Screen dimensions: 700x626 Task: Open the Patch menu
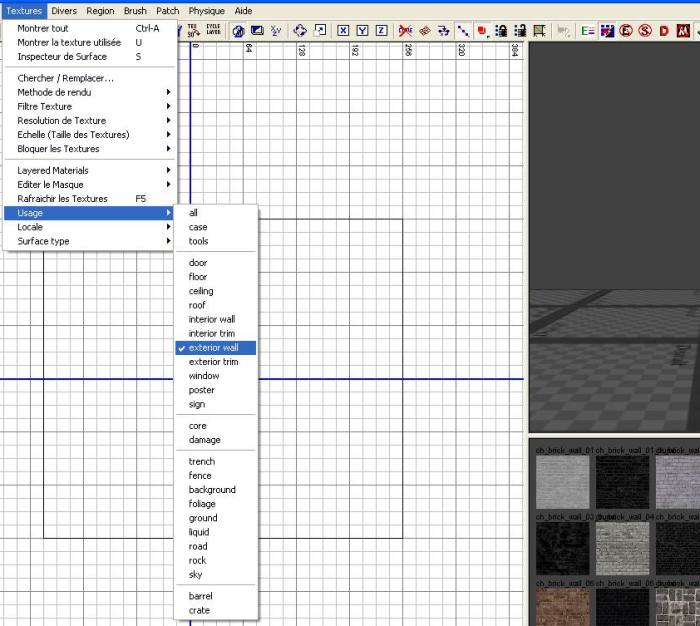point(168,11)
